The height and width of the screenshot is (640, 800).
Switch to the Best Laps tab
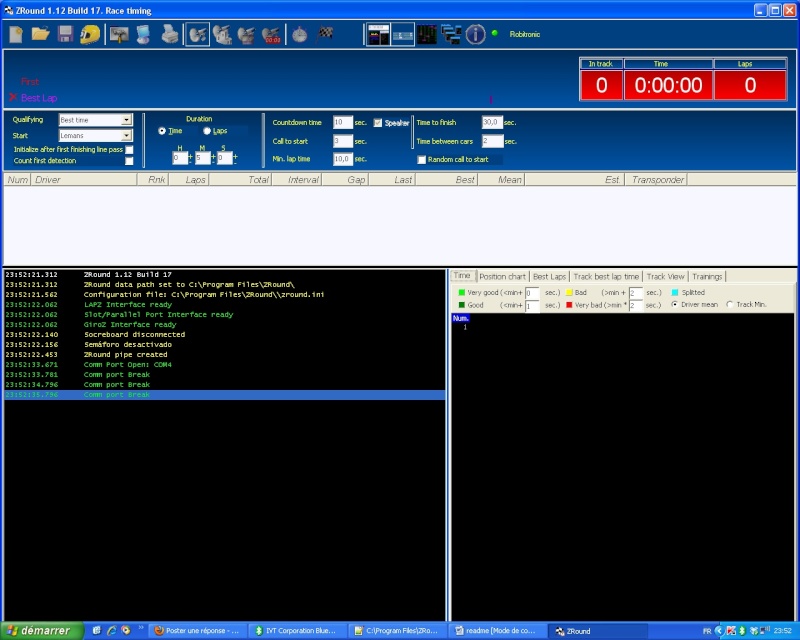coord(549,276)
